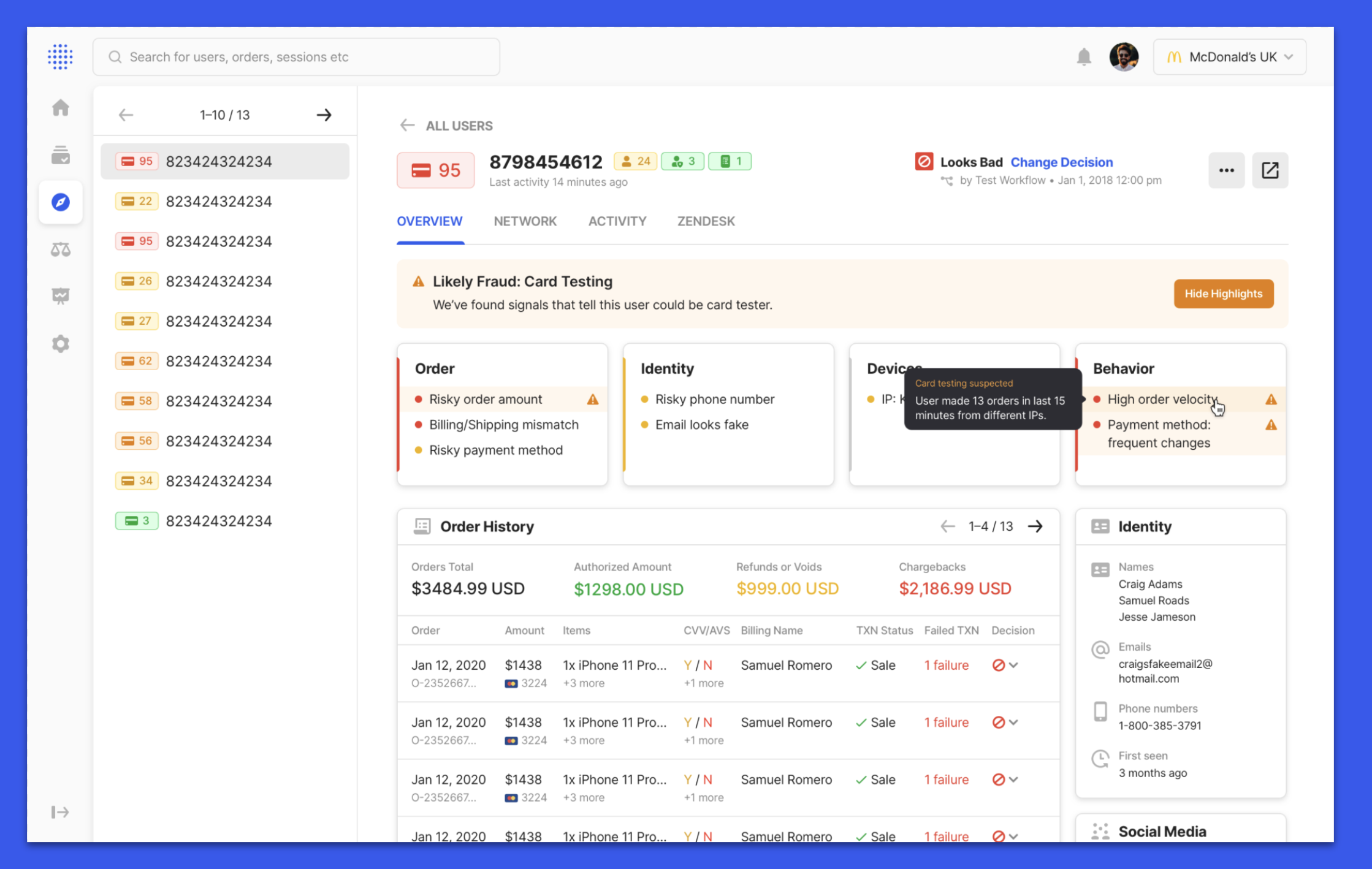Image resolution: width=1372 pixels, height=869 pixels.
Task: Select user row with score 34
Action: pos(225,481)
